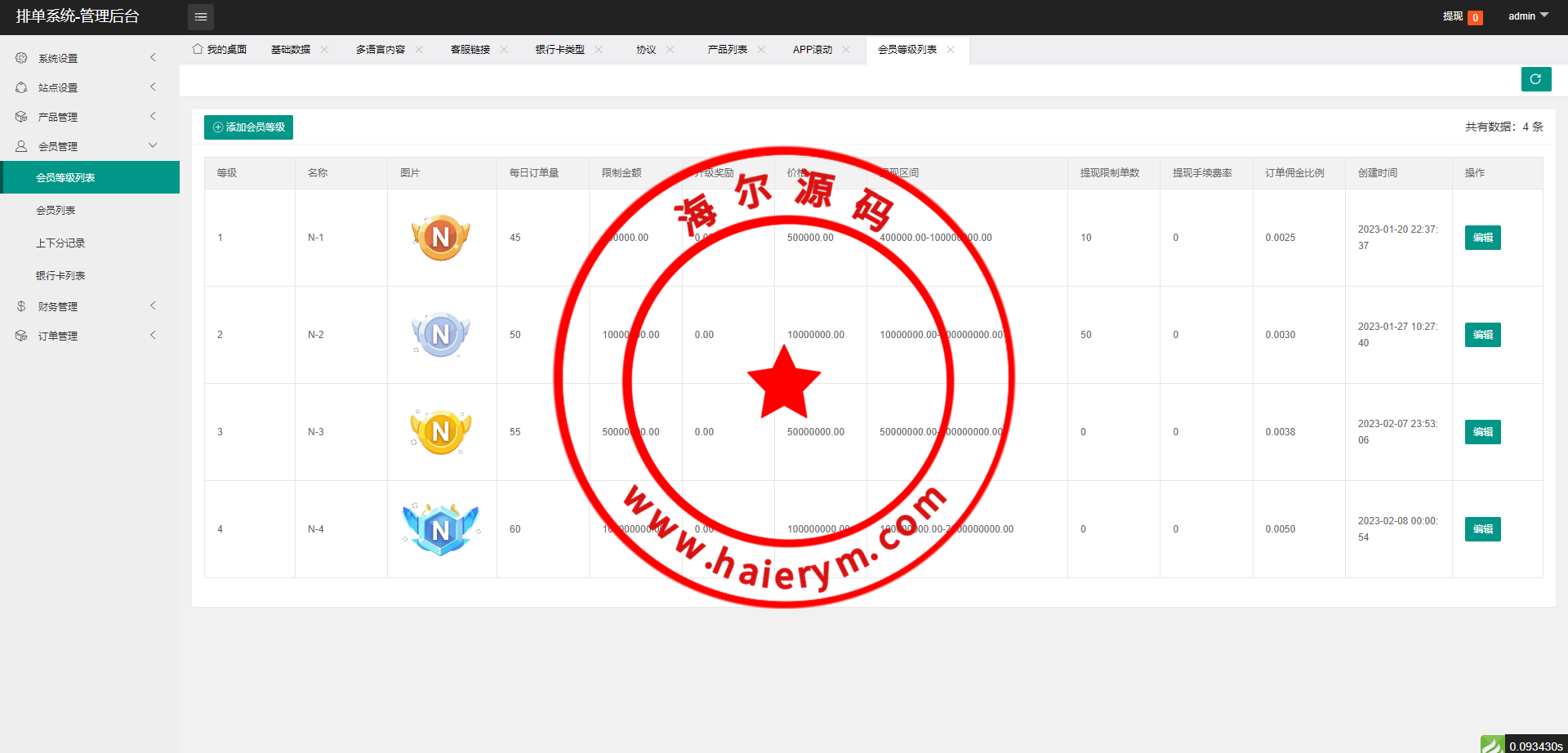Click the system settings gear icon
1568x753 pixels.
(21, 58)
